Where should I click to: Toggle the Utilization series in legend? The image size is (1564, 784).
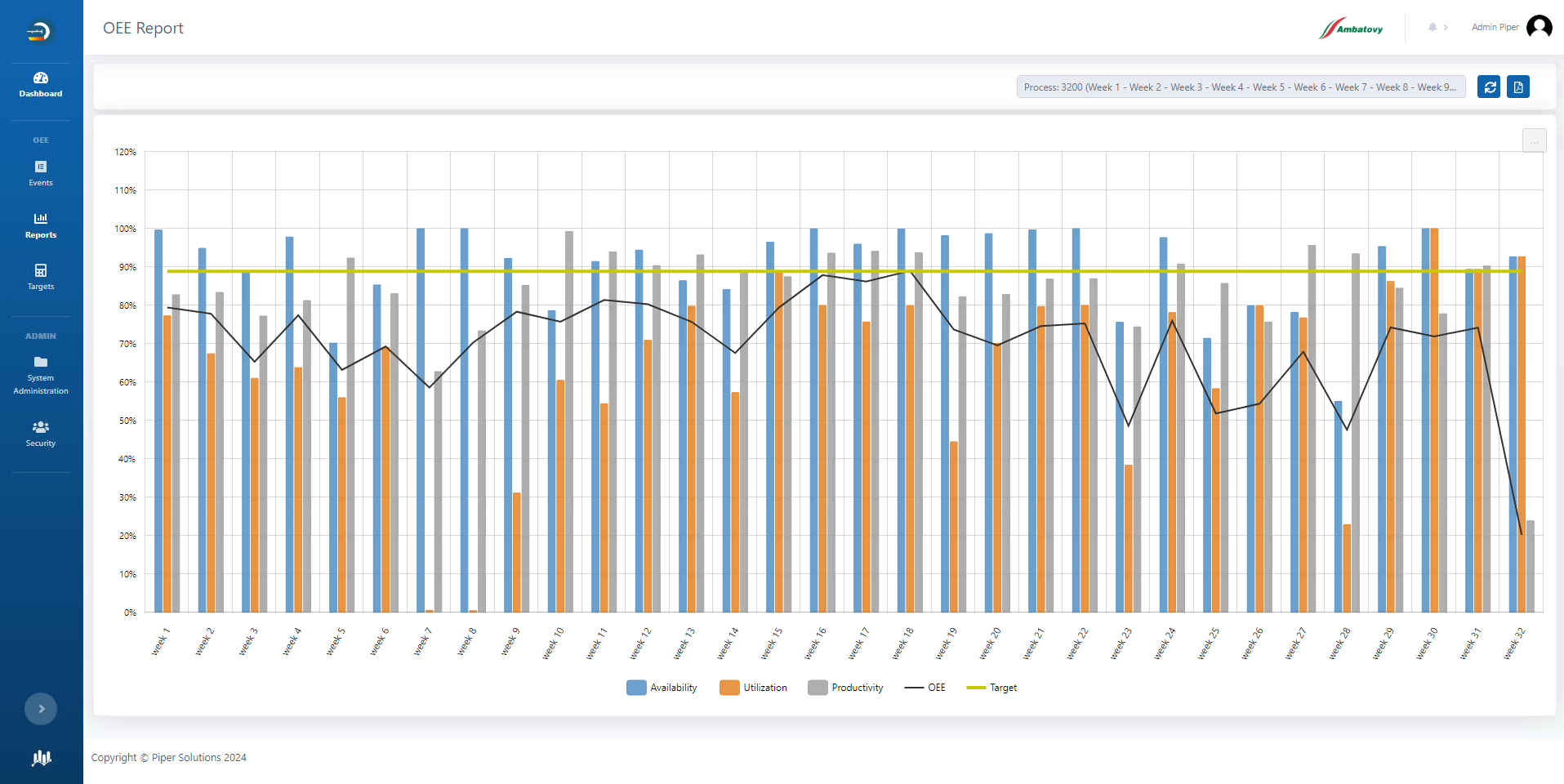[754, 688]
